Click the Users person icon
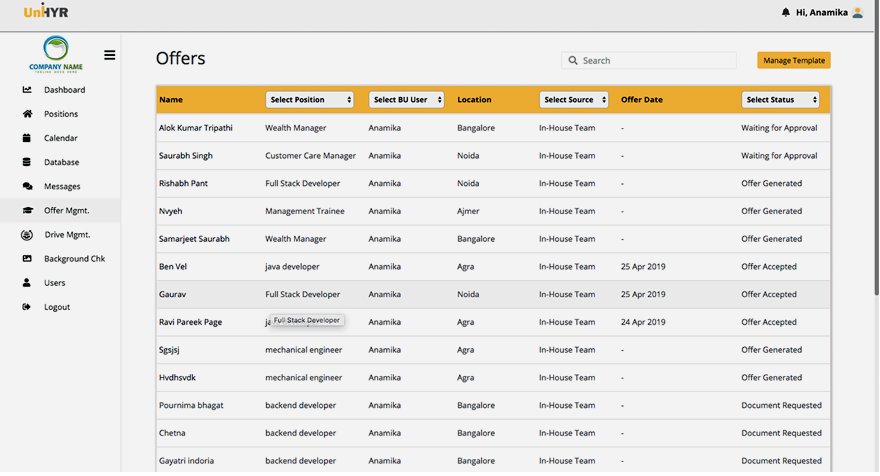Screen dimensions: 880x476 tap(26, 283)
